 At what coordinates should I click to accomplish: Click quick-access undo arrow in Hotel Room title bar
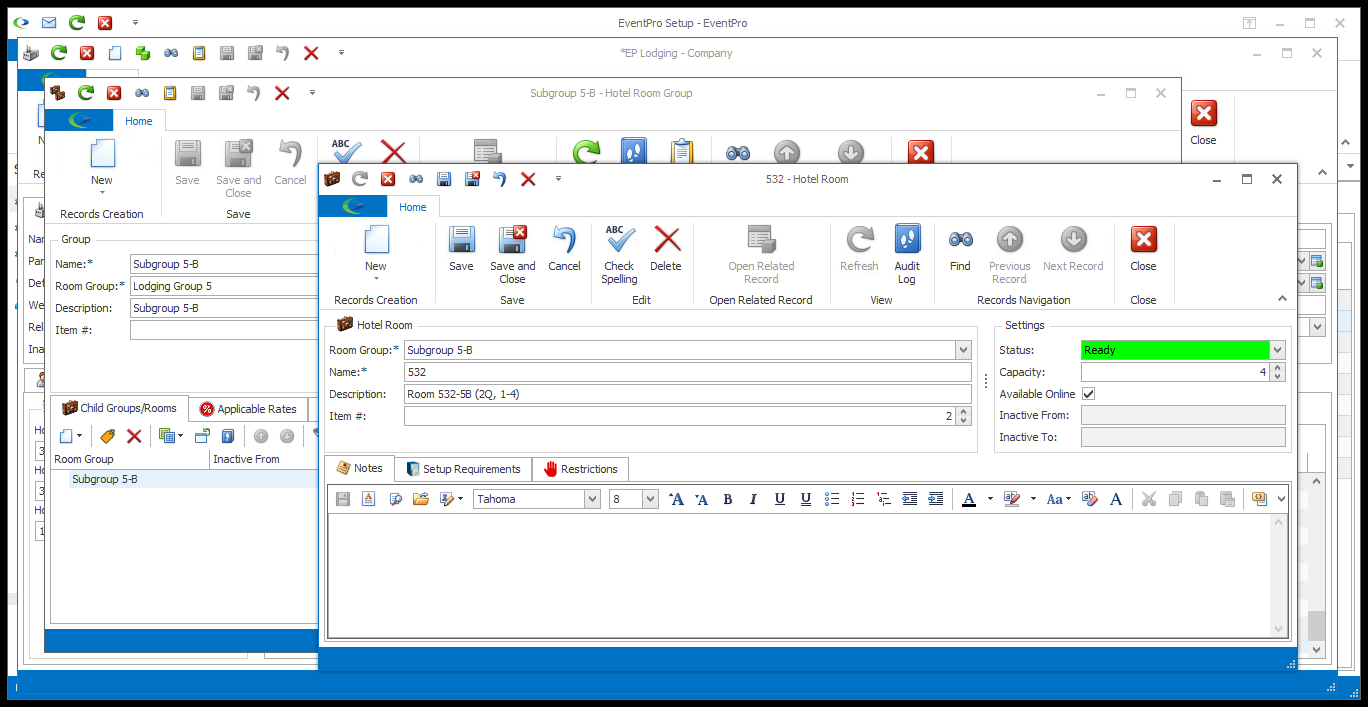[500, 179]
